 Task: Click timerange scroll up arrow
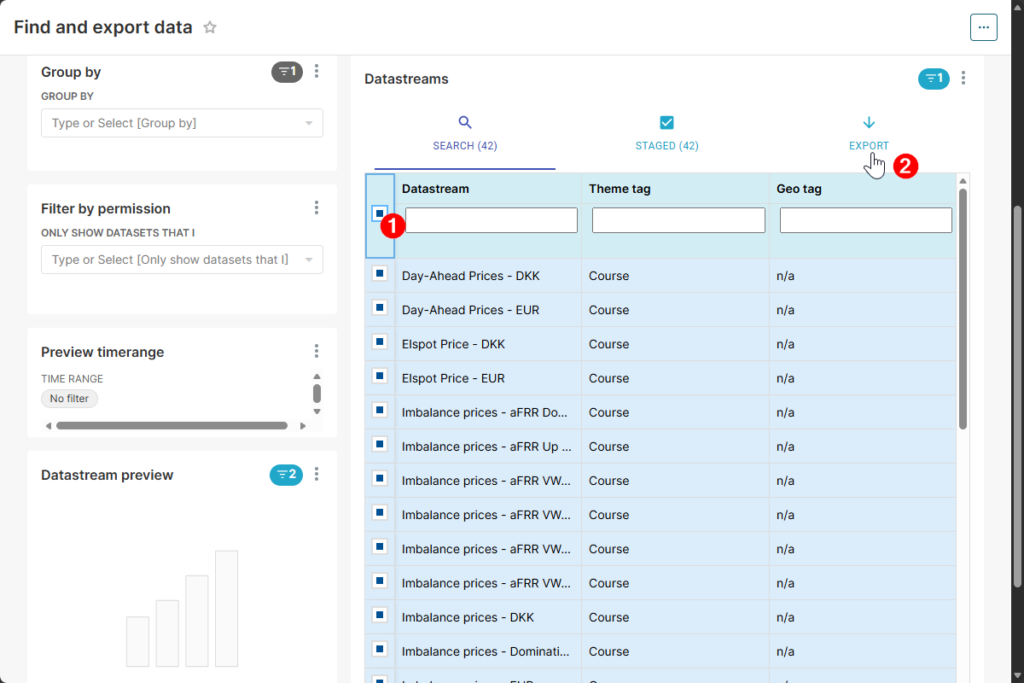pos(317,377)
